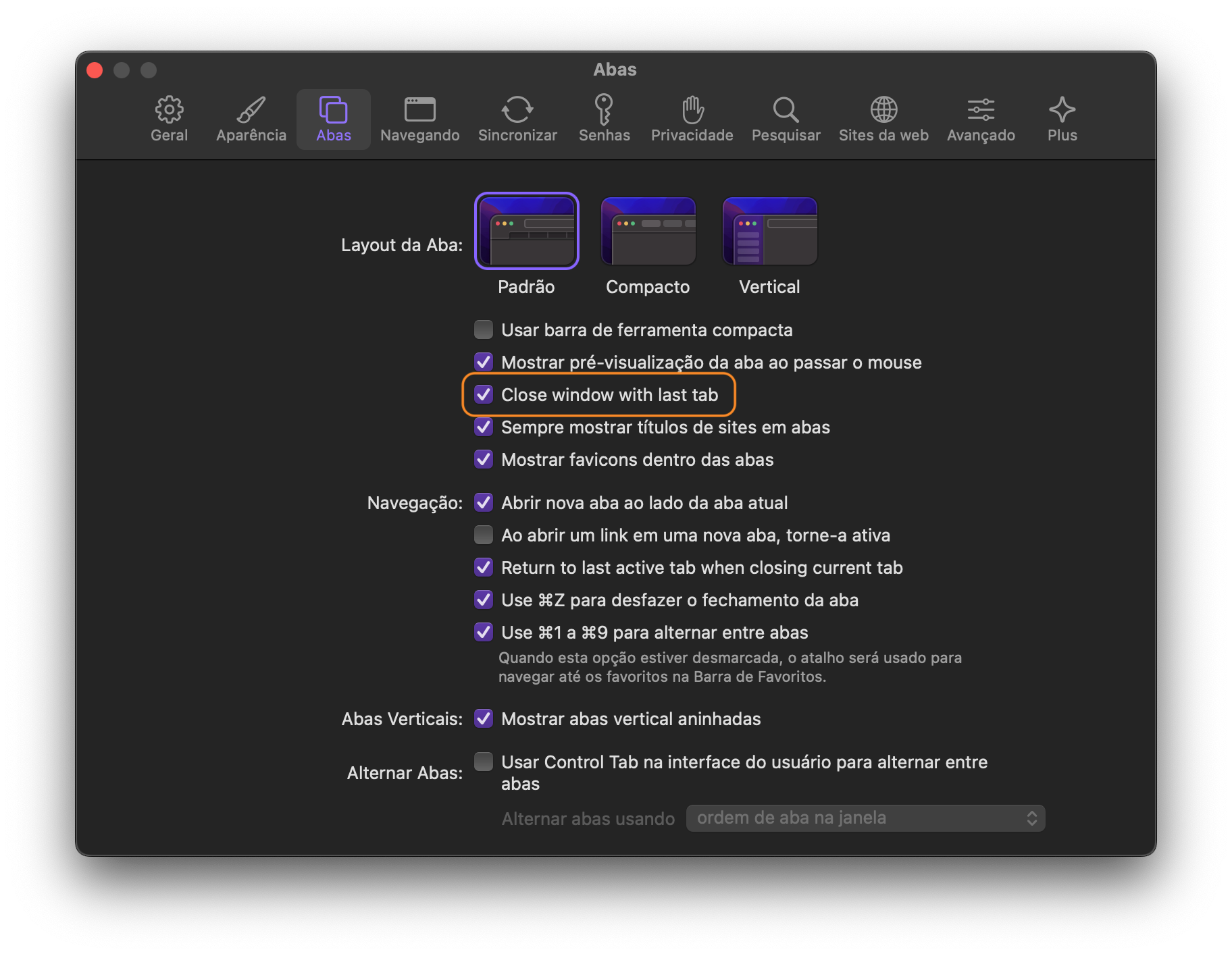The width and height of the screenshot is (1232, 956).
Task: Switch to Navegando preferences pane
Action: [x=419, y=119]
